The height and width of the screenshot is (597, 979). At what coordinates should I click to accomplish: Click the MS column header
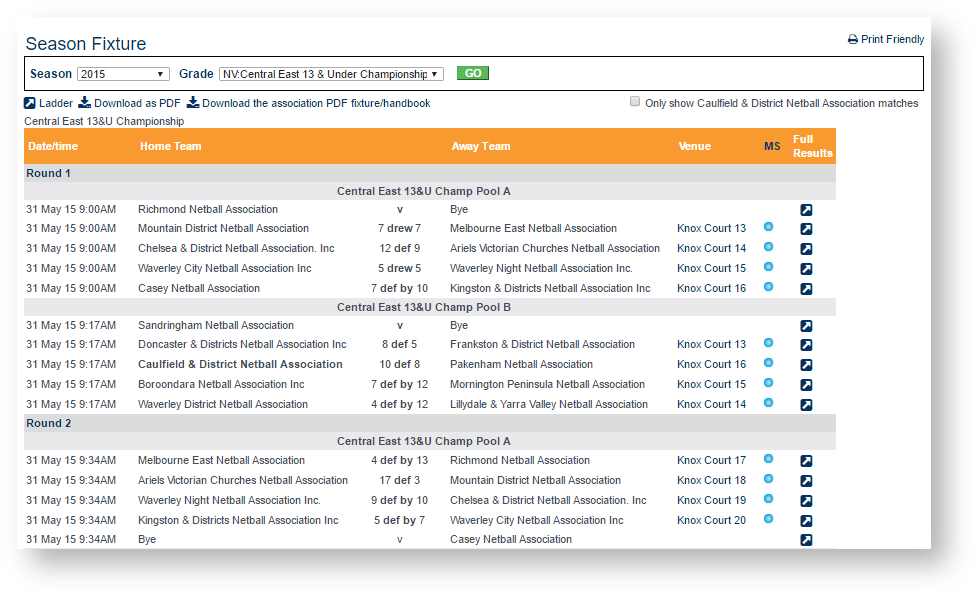click(772, 146)
